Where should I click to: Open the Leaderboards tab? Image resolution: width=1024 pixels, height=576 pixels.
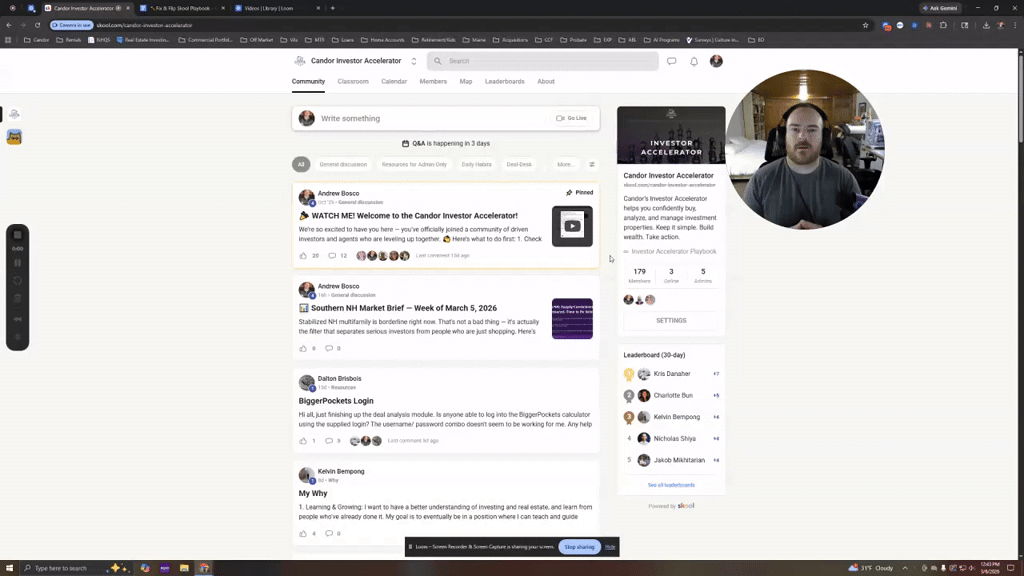[x=504, y=82]
